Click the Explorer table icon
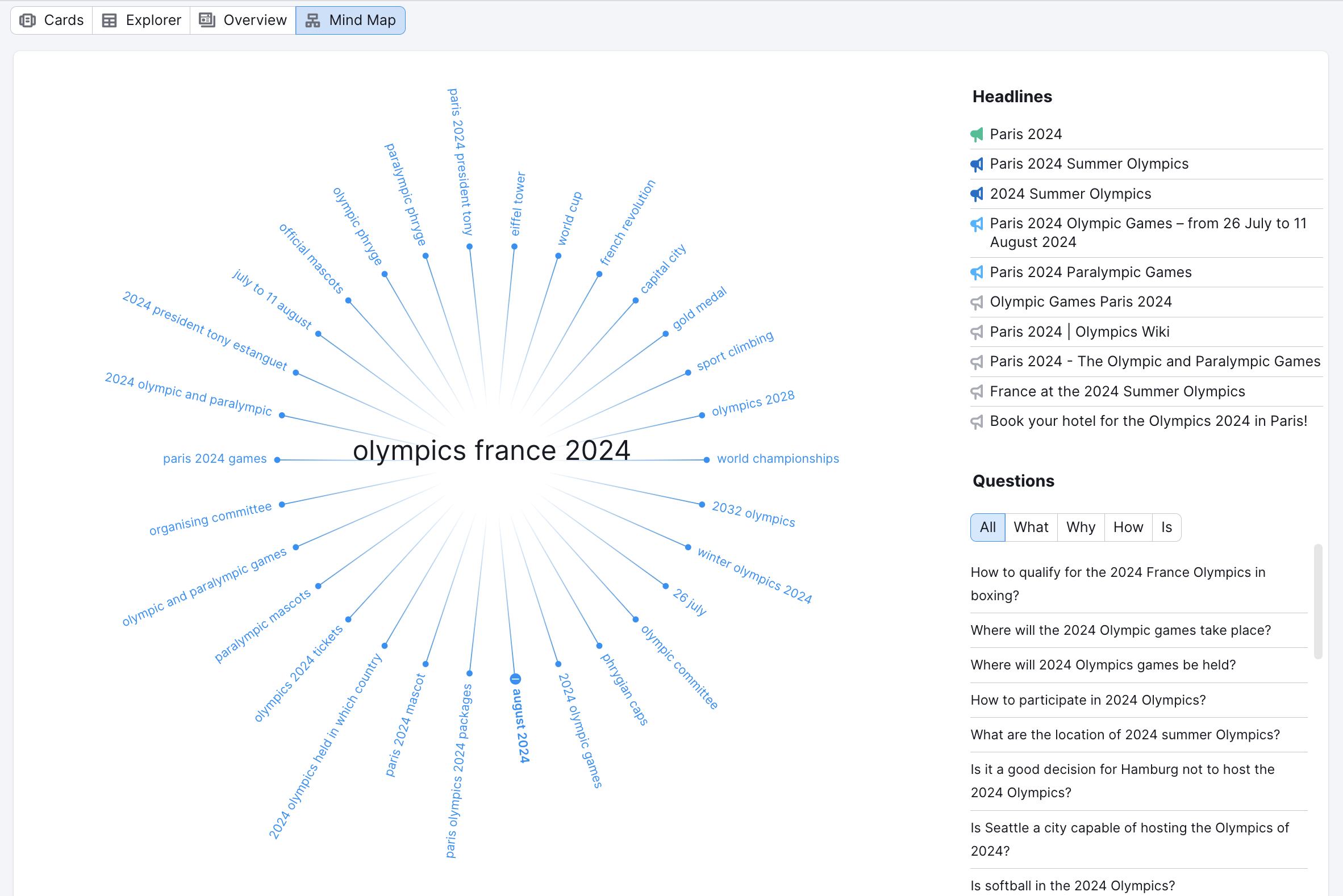 pyautogui.click(x=110, y=19)
